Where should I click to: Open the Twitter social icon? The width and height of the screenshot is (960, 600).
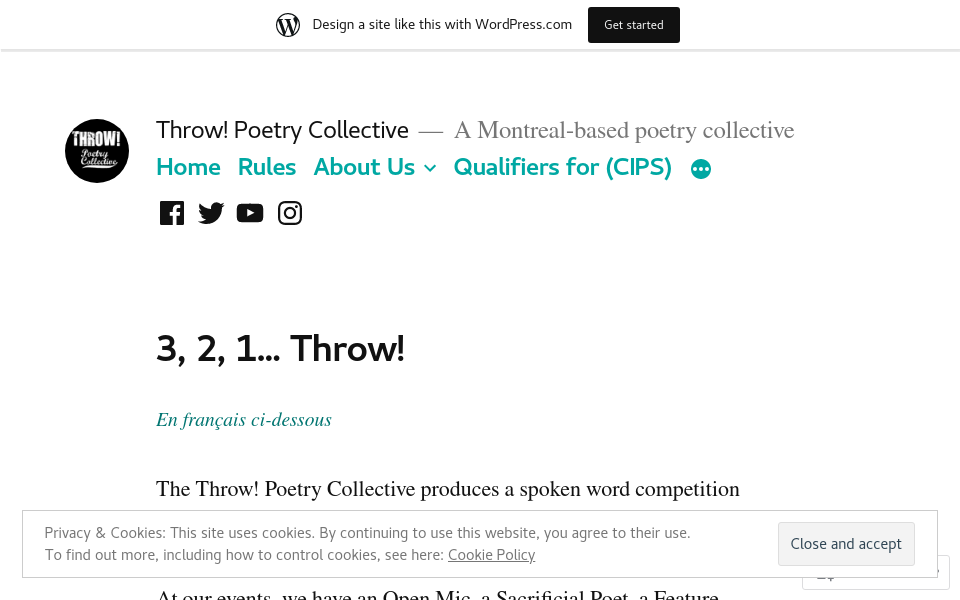click(211, 213)
